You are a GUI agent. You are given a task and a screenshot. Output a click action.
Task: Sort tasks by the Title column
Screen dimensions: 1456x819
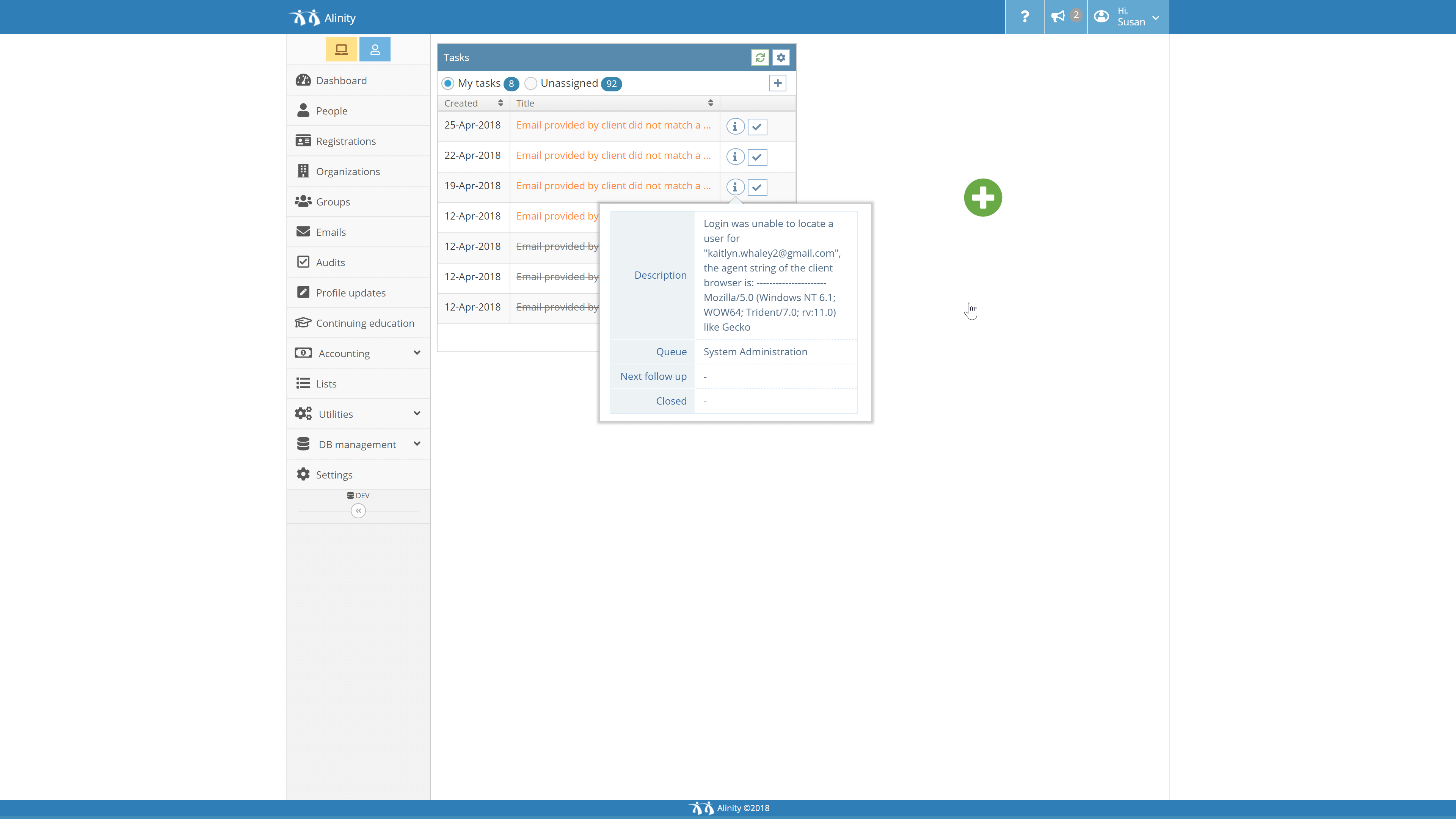coord(614,104)
